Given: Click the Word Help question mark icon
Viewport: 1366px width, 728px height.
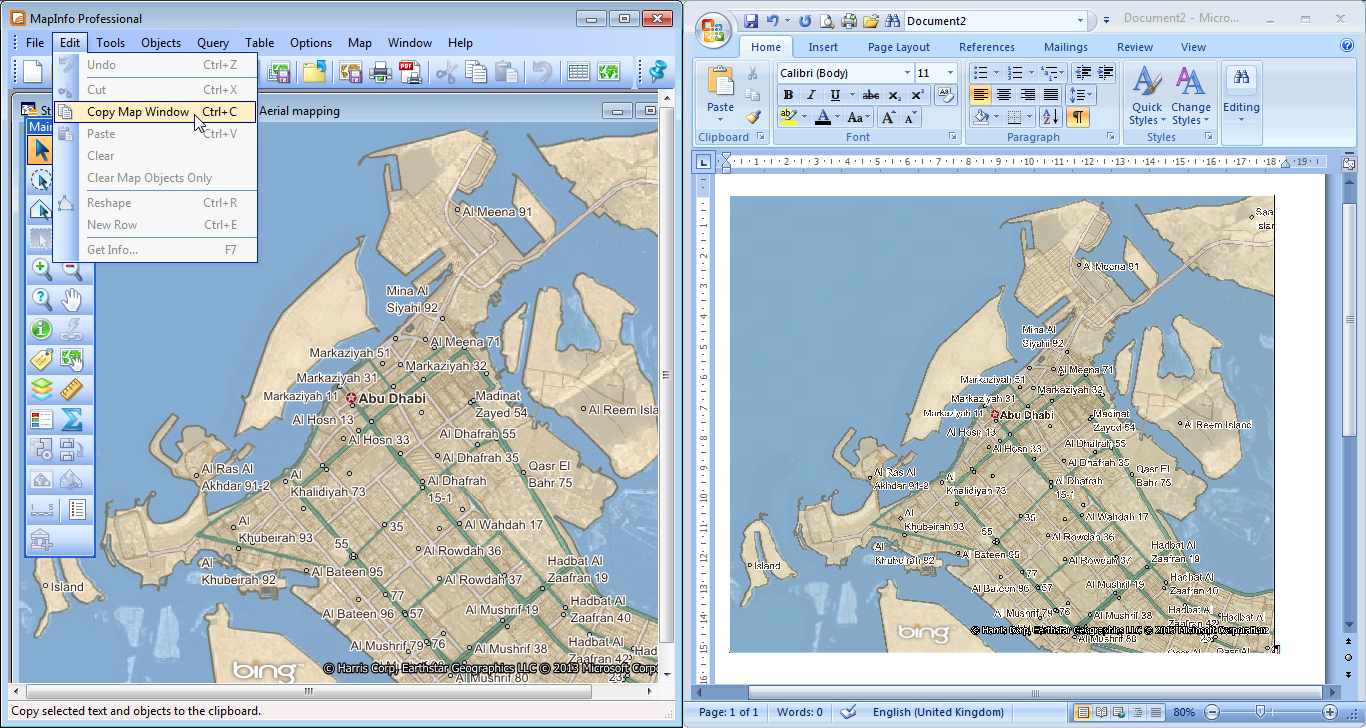Looking at the screenshot, I should [x=1347, y=46].
